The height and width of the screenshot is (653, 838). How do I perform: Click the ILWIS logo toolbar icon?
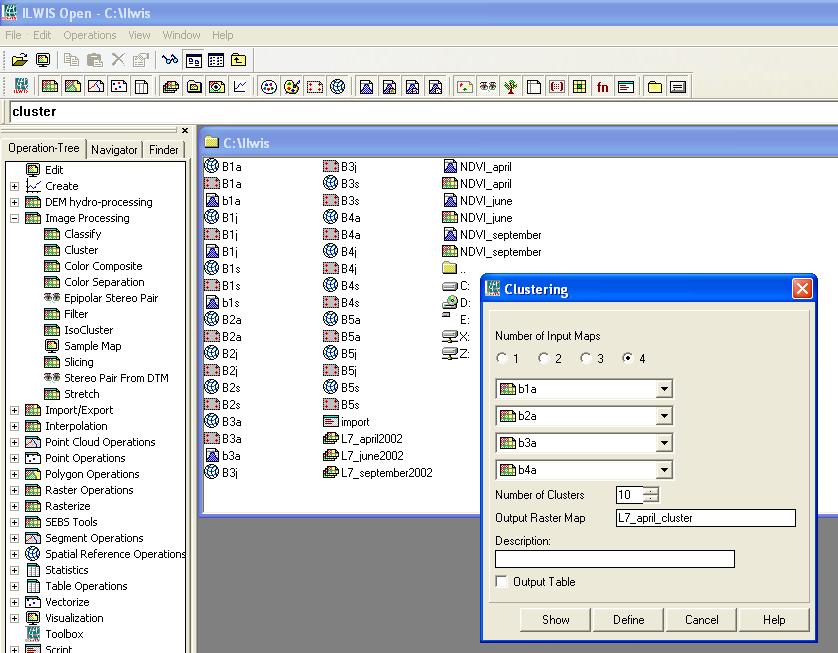tap(21, 87)
